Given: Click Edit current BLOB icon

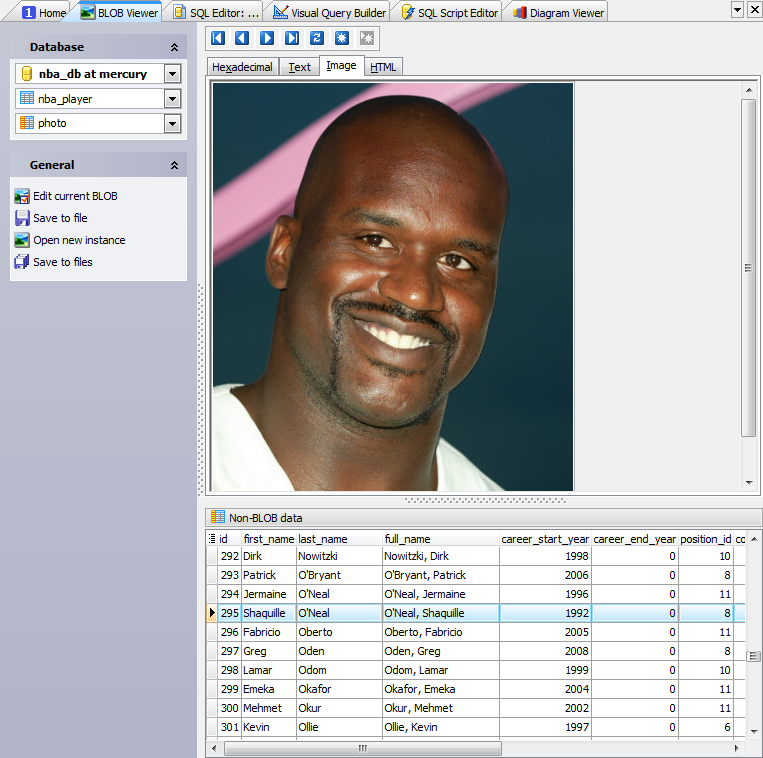Looking at the screenshot, I should pos(22,196).
